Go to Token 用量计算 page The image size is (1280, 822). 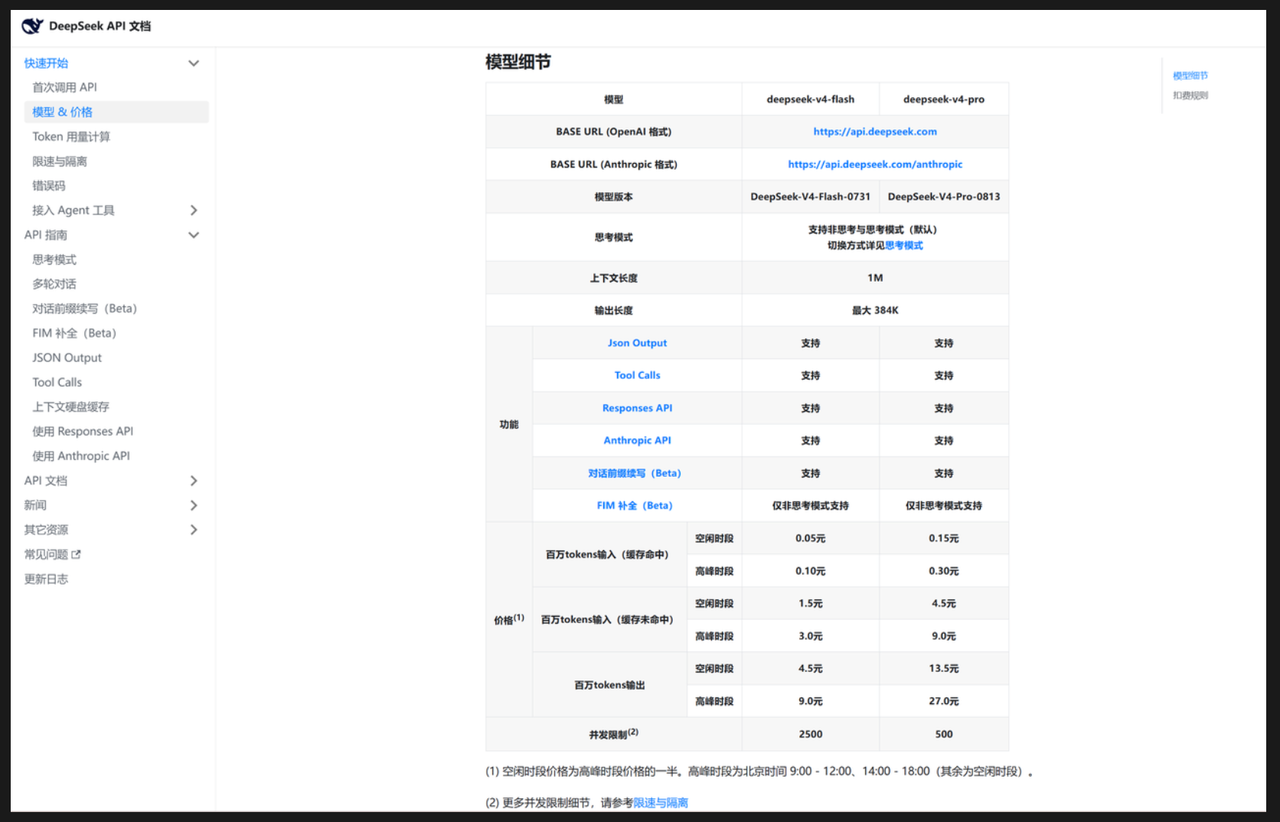pos(71,137)
